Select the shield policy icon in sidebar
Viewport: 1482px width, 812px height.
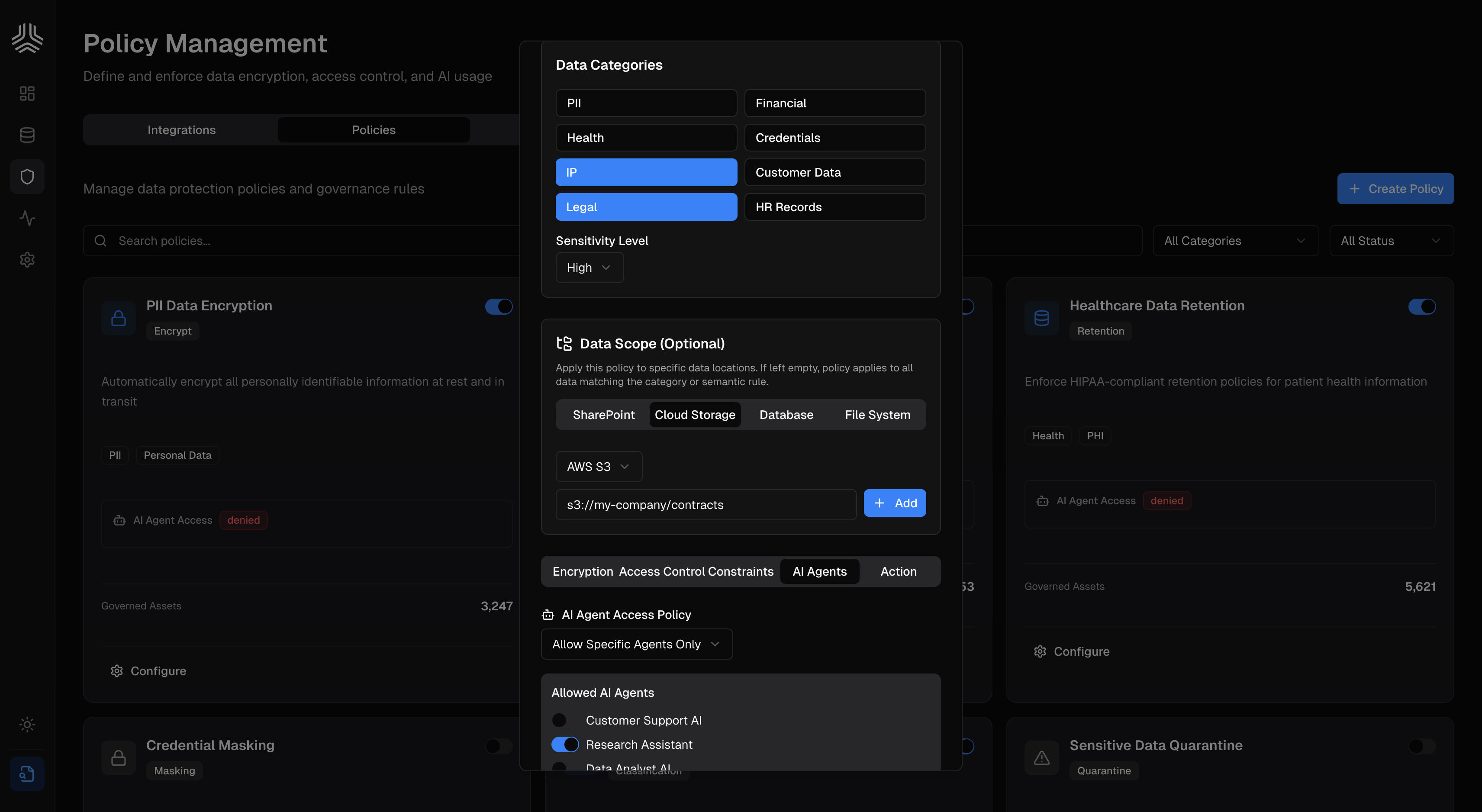point(27,177)
